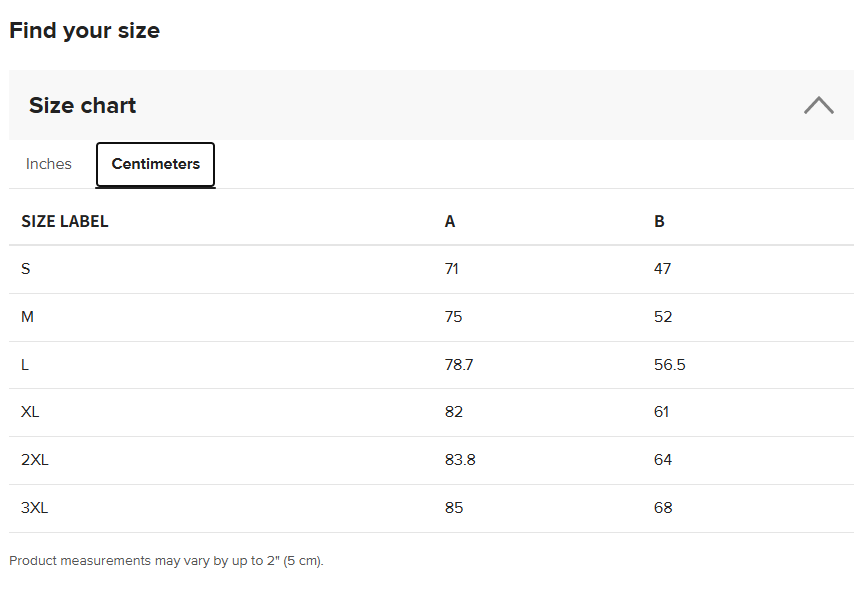Screen dimensions: 867x596
Task: Click the 68 value for 3XL
Action: (663, 508)
